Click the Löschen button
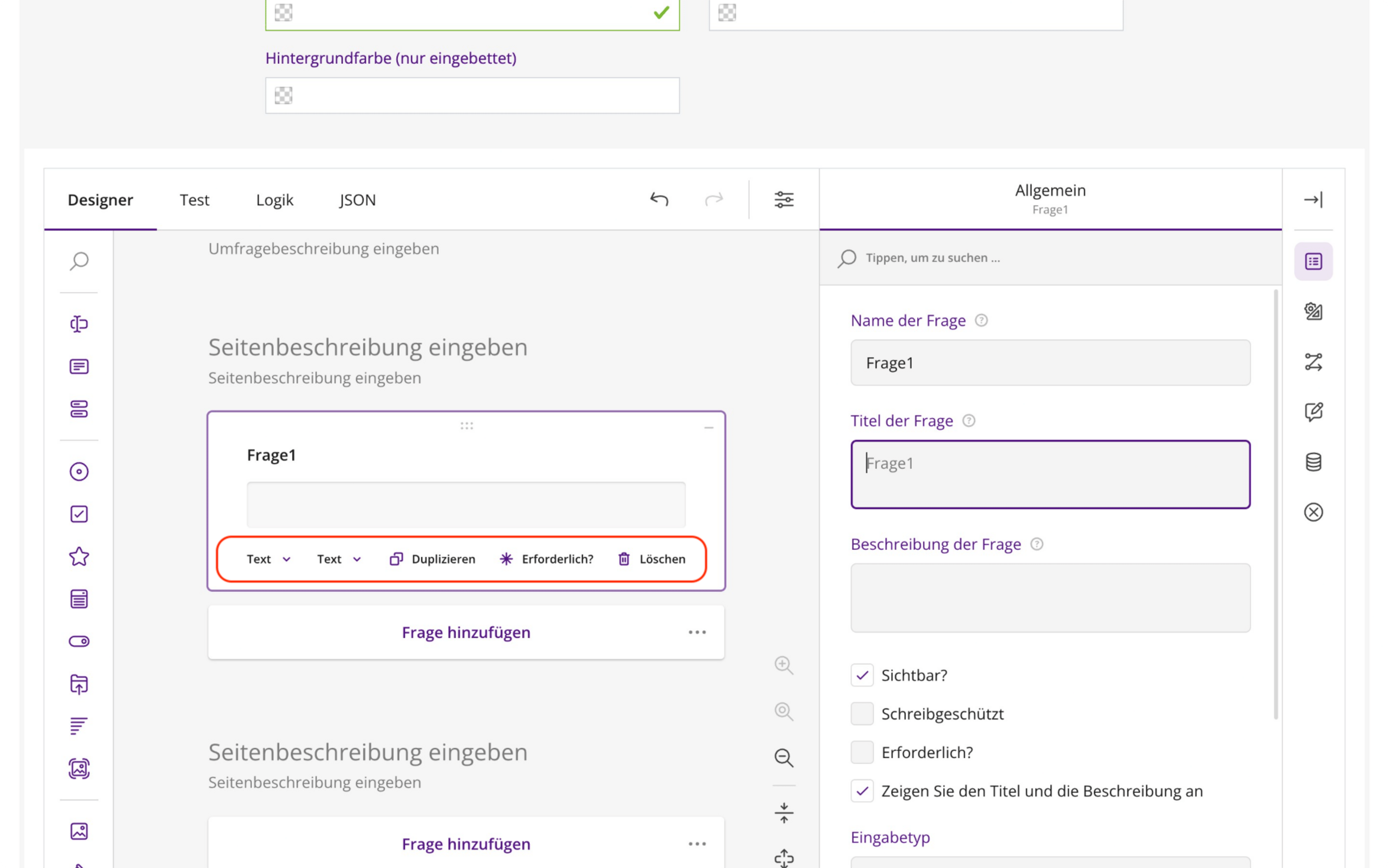Image resolution: width=1389 pixels, height=868 pixels. (x=652, y=559)
